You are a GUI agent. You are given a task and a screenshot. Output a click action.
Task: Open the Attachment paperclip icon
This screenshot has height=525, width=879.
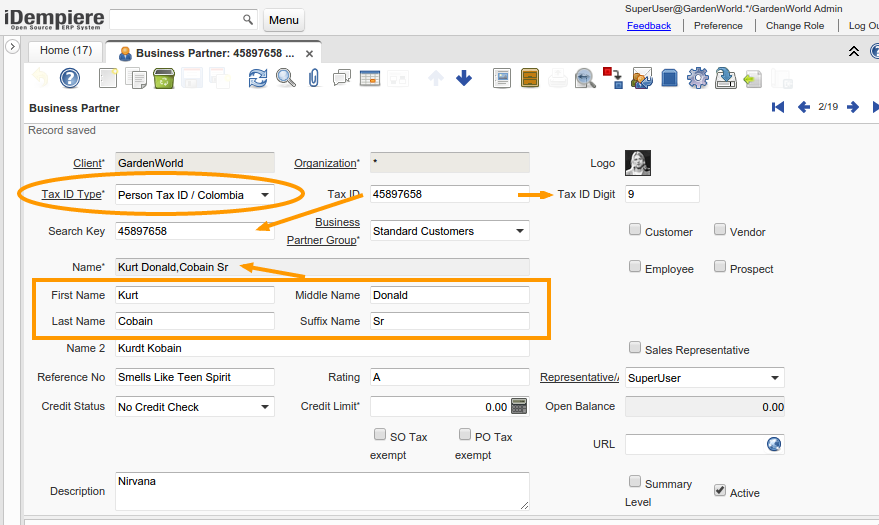(x=313, y=78)
